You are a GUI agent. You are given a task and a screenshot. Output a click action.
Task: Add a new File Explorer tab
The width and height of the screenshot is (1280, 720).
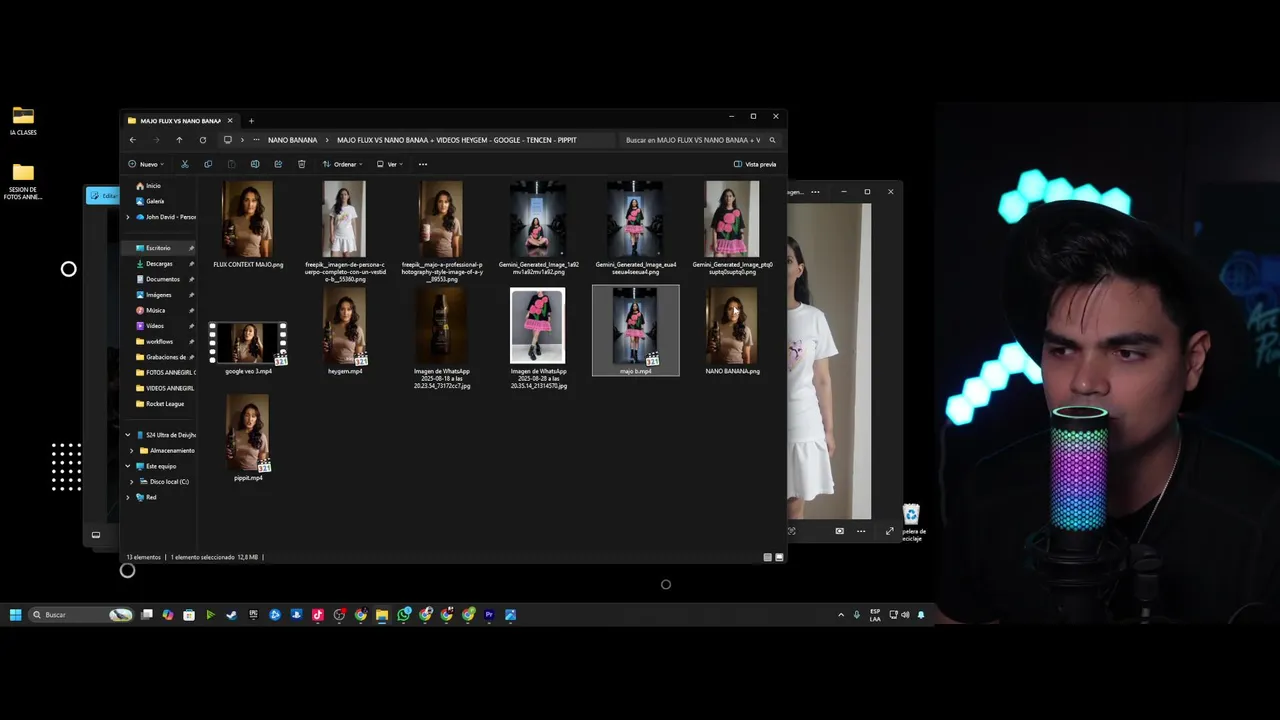(251, 121)
